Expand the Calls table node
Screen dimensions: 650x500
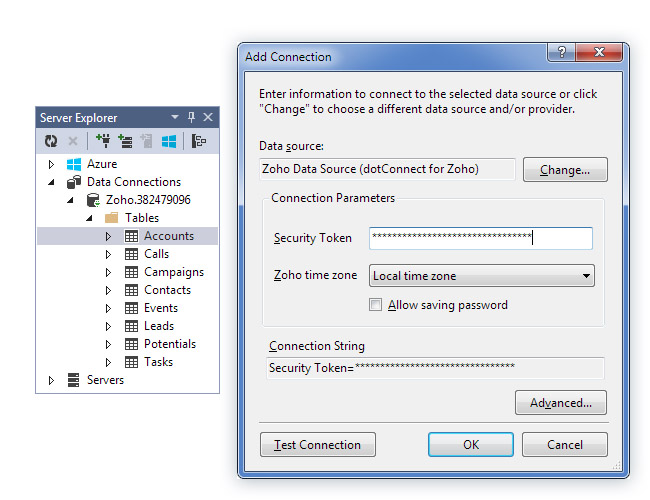[x=108, y=254]
